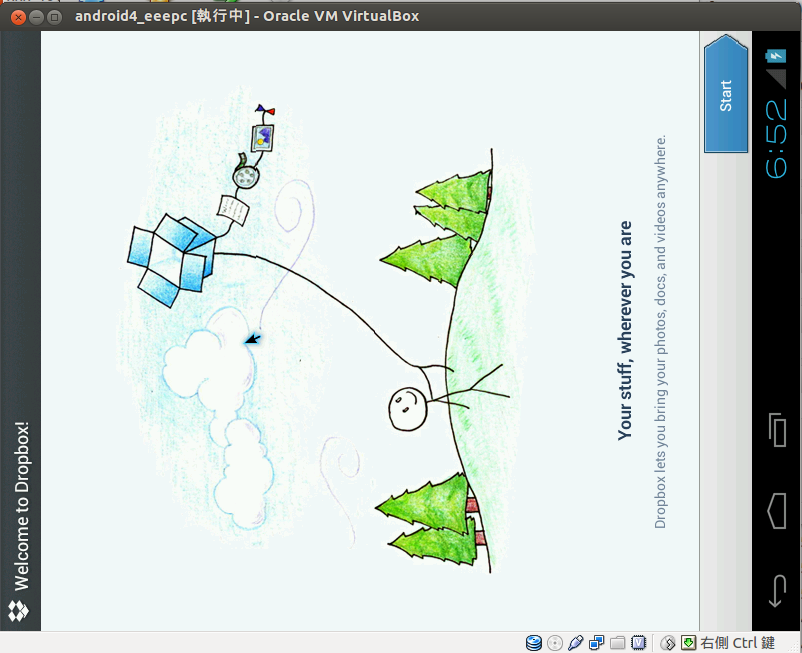802x653 pixels.
Task: Click VirtualBox hard disk activity icon
Action: [533, 643]
